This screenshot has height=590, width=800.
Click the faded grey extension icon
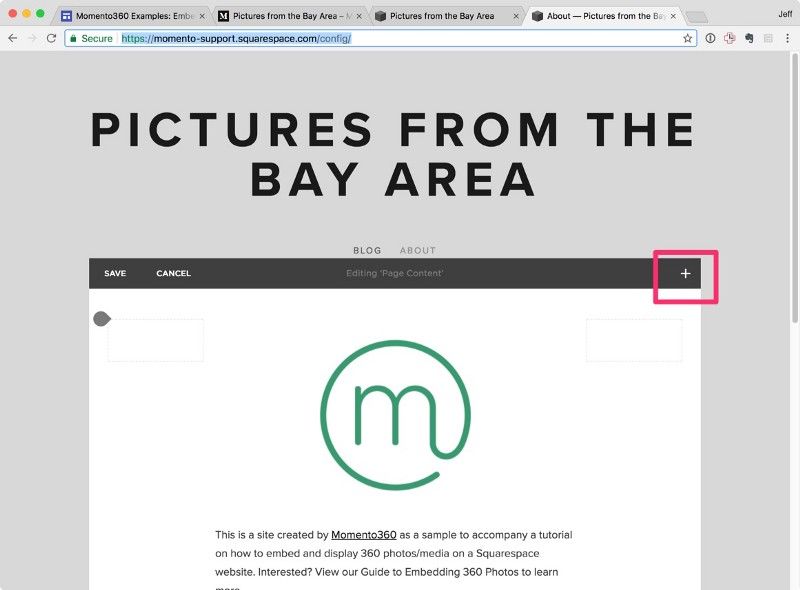point(768,38)
